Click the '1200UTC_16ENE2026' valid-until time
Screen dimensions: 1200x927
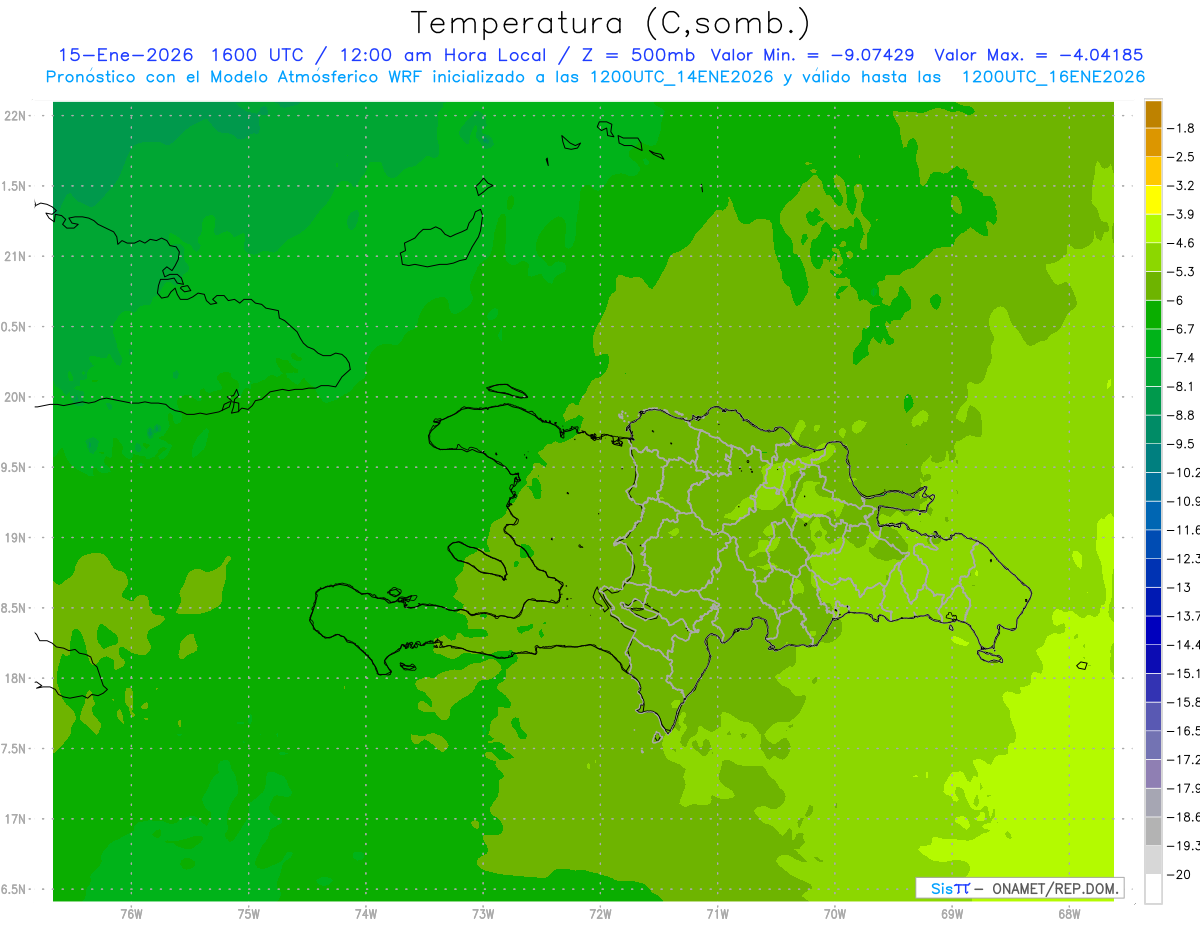point(1053,77)
